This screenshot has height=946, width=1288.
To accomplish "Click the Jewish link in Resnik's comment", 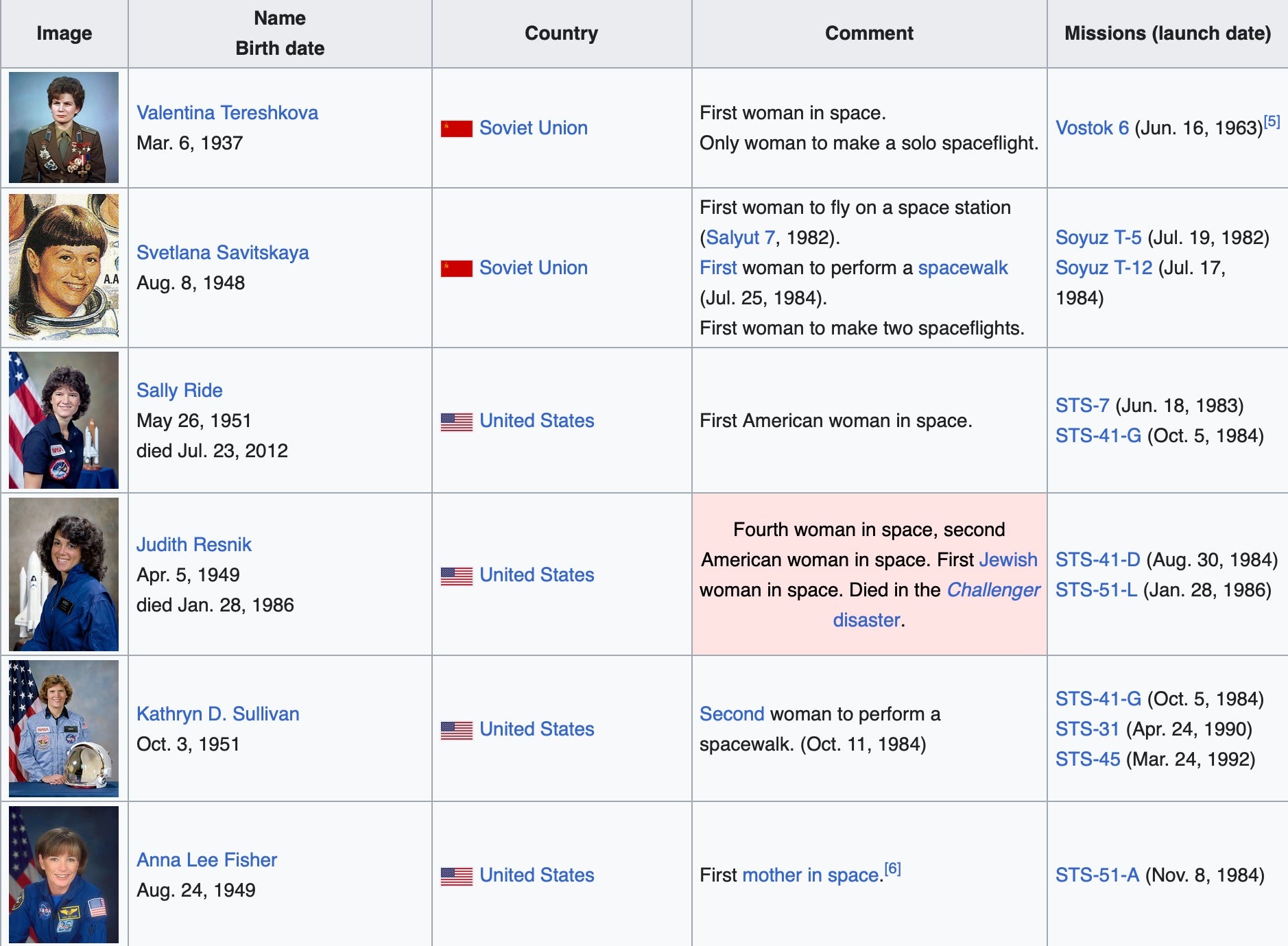I will click(x=1007, y=559).
